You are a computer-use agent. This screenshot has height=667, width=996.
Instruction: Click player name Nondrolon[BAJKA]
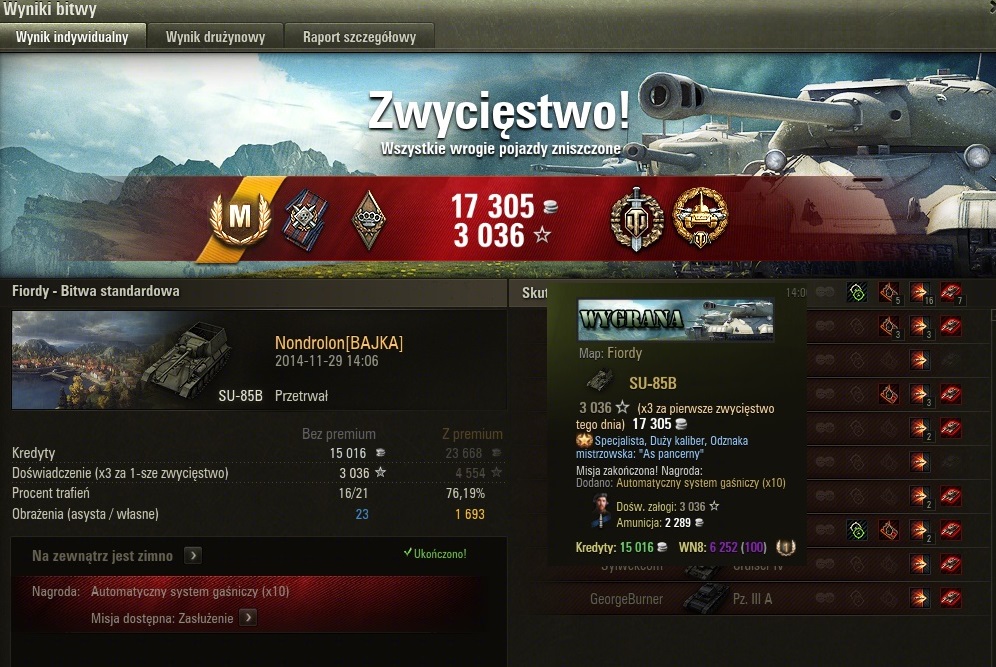click(339, 343)
